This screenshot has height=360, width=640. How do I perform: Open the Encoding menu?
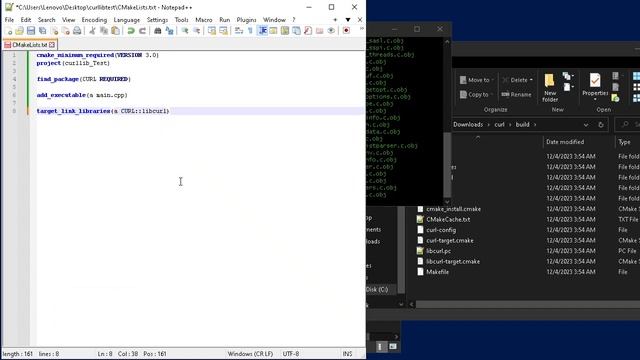(x=94, y=20)
